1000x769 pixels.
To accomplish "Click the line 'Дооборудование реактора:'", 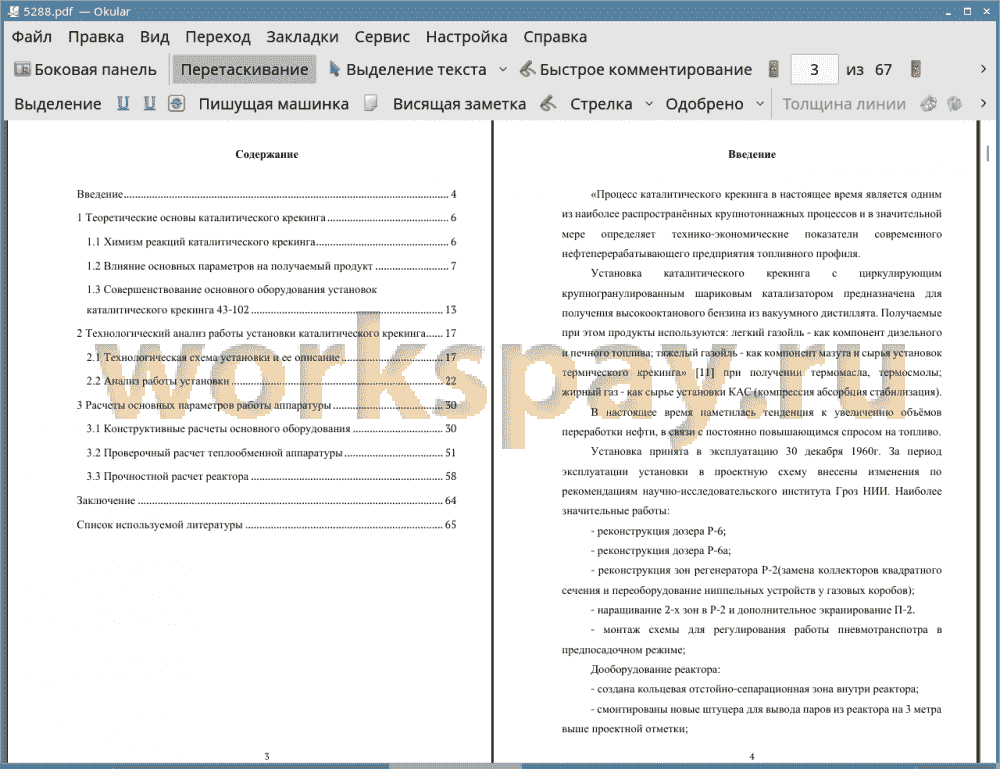I will [x=656, y=670].
